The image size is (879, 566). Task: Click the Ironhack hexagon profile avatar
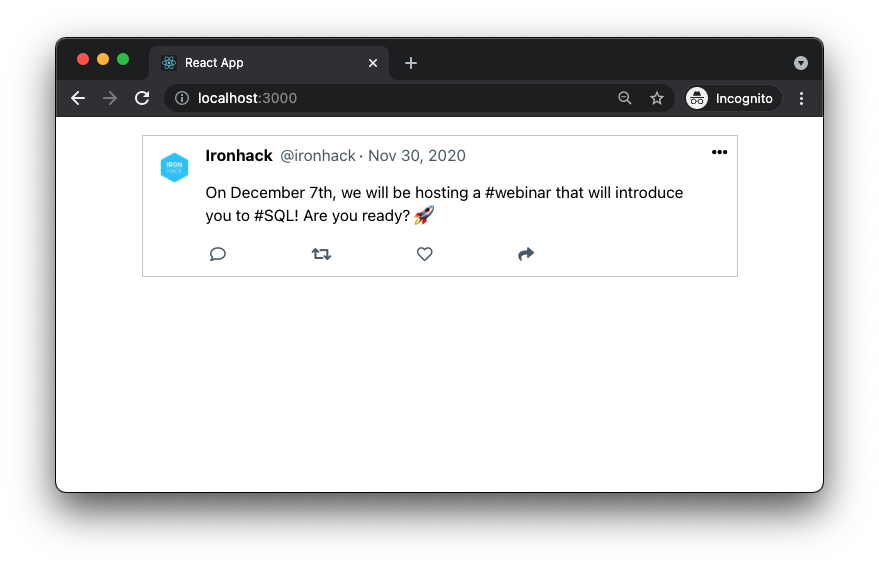pyautogui.click(x=174, y=167)
